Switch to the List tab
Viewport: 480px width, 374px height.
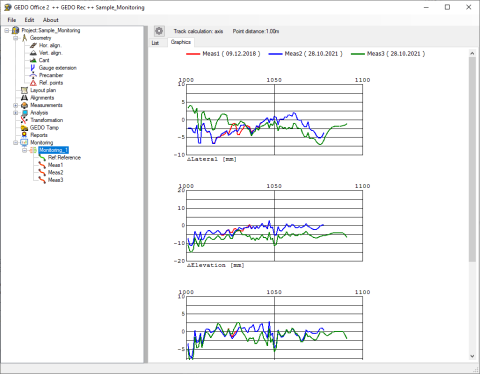(155, 43)
